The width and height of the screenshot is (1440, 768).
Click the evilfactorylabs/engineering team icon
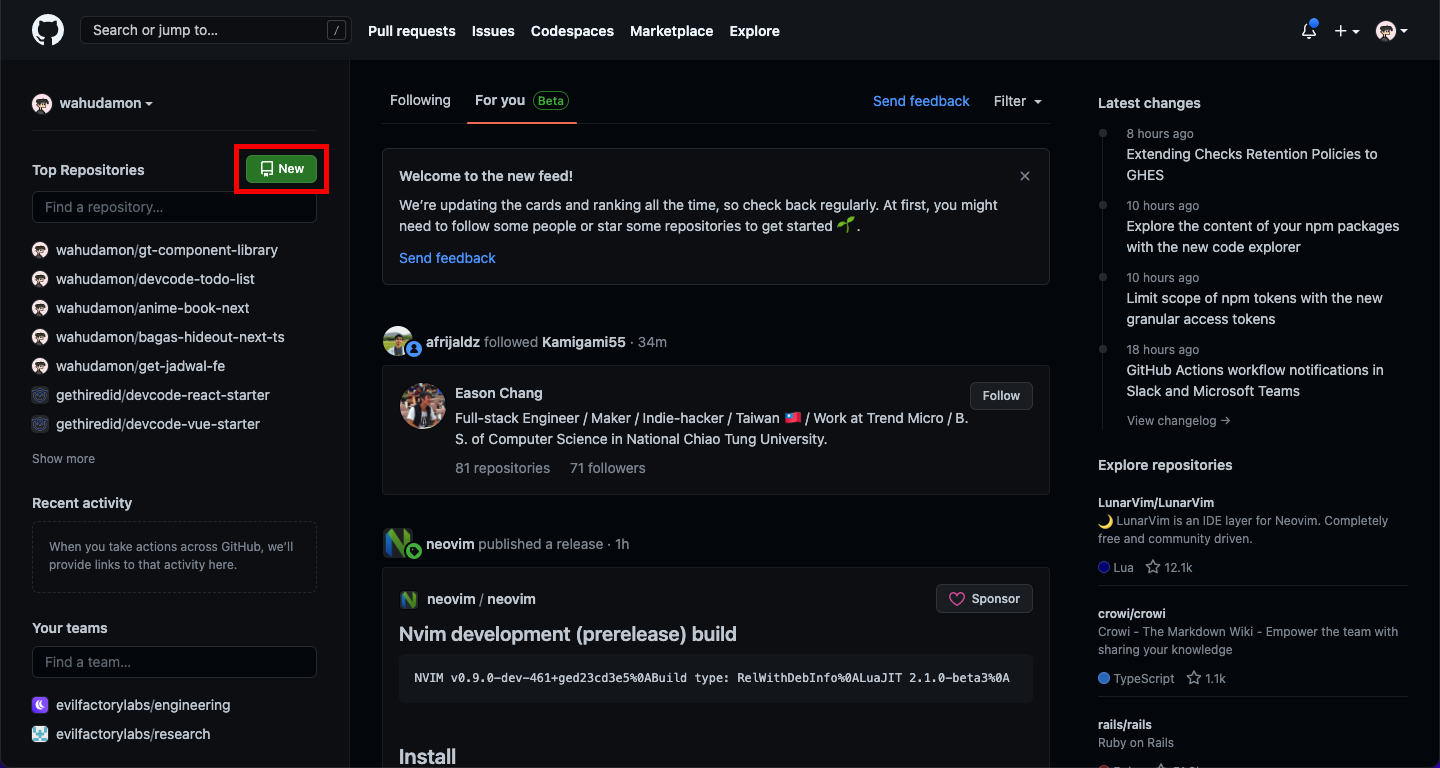[40, 705]
